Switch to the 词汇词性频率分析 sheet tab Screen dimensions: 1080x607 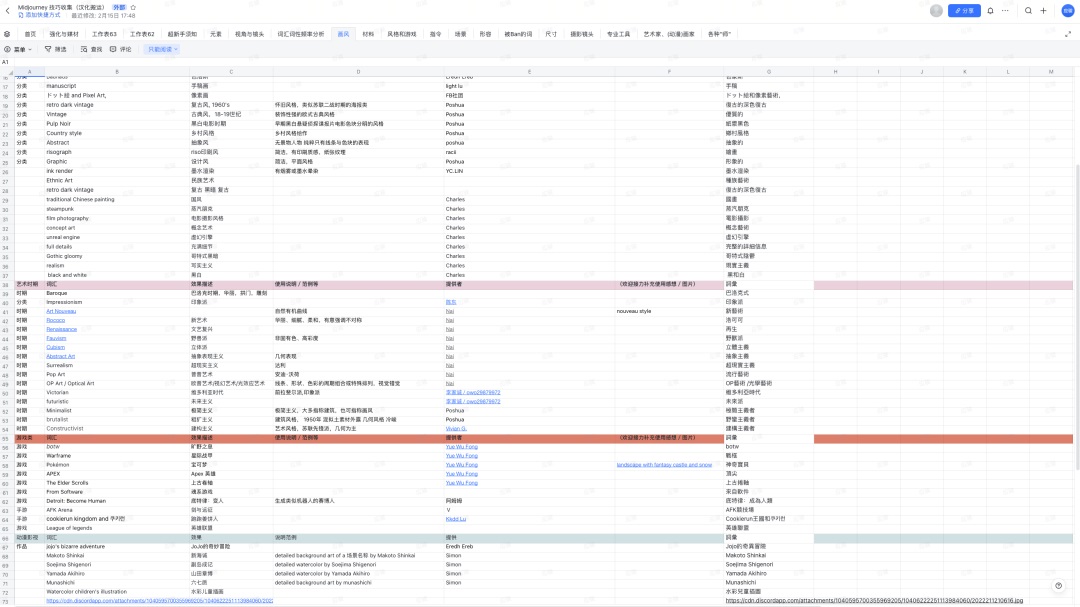[x=301, y=34]
